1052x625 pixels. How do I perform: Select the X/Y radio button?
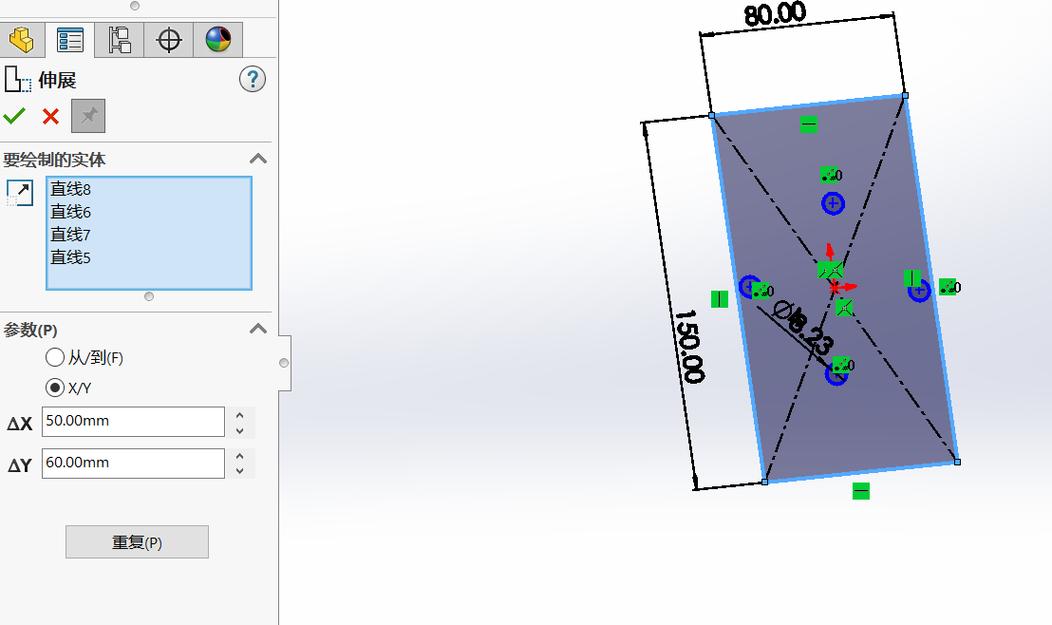pyautogui.click(x=56, y=388)
